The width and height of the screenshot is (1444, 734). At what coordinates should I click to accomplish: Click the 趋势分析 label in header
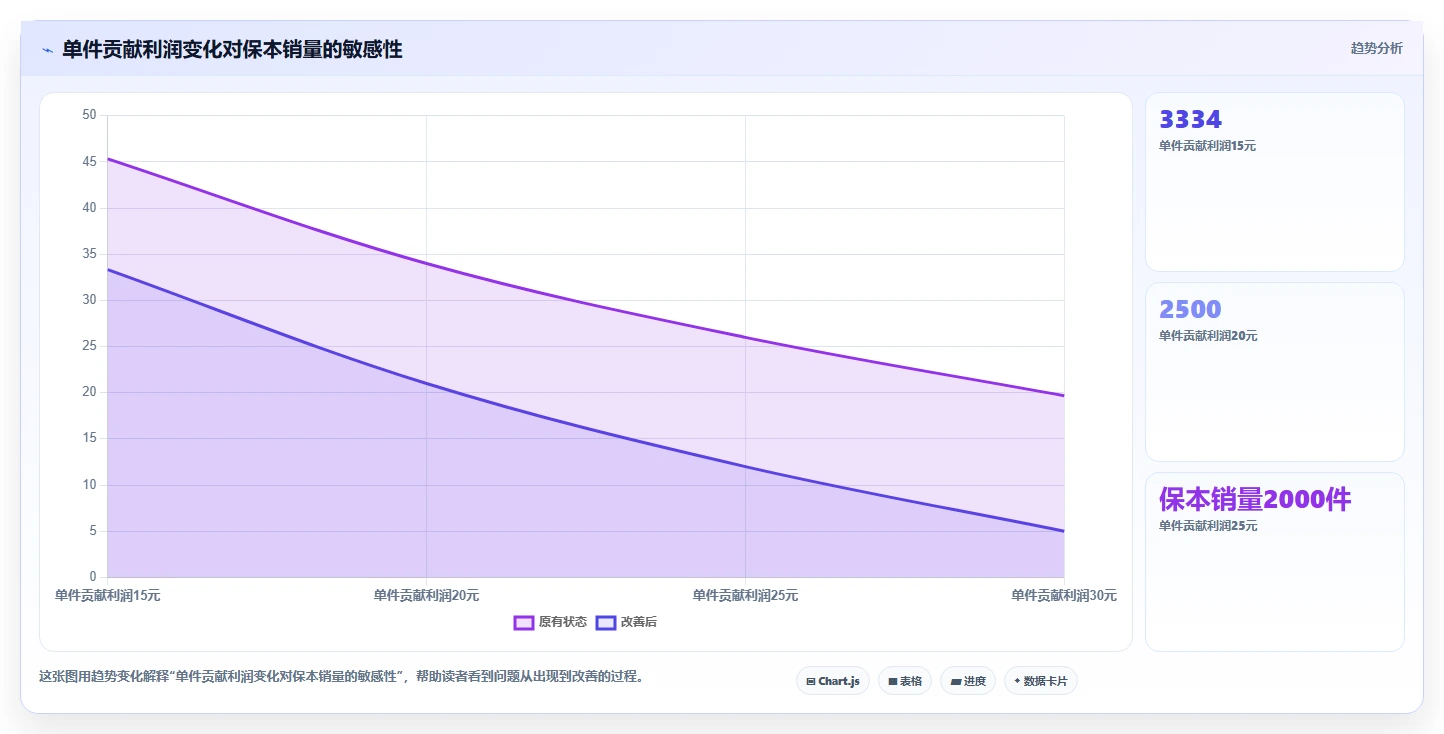pyautogui.click(x=1376, y=48)
